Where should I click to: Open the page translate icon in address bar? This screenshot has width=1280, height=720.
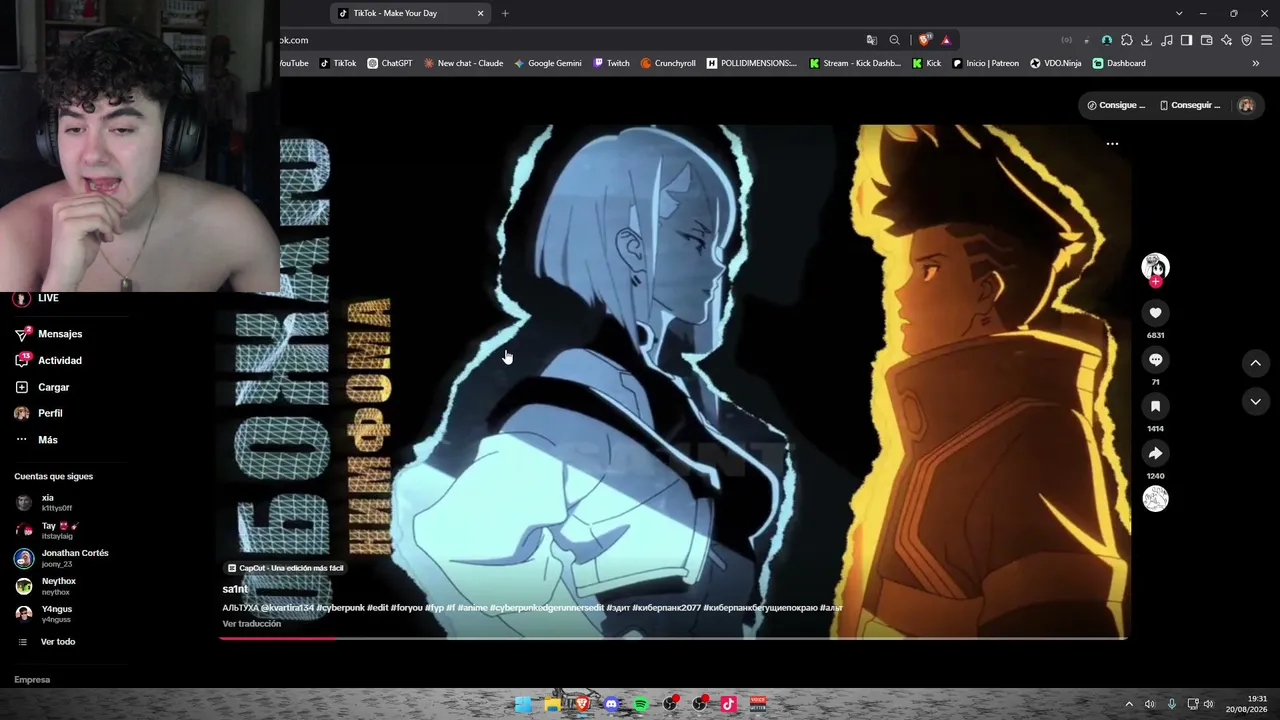(872, 40)
